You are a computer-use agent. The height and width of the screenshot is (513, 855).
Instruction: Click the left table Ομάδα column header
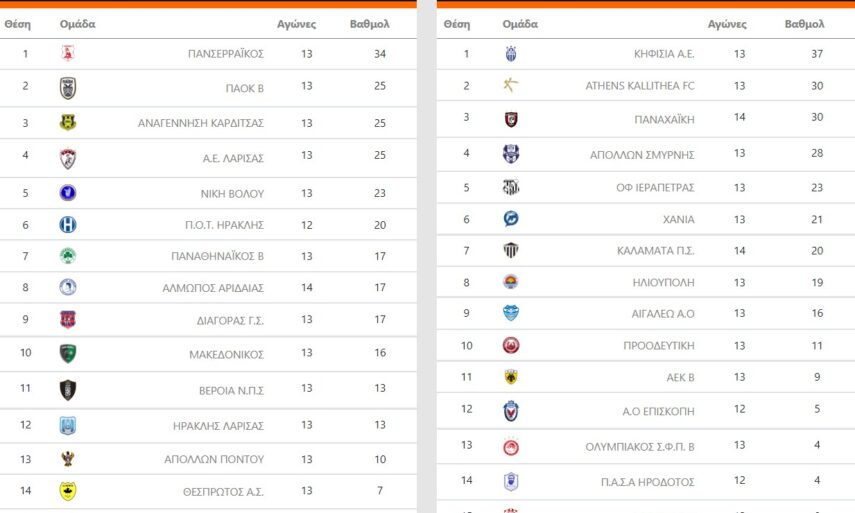78,24
